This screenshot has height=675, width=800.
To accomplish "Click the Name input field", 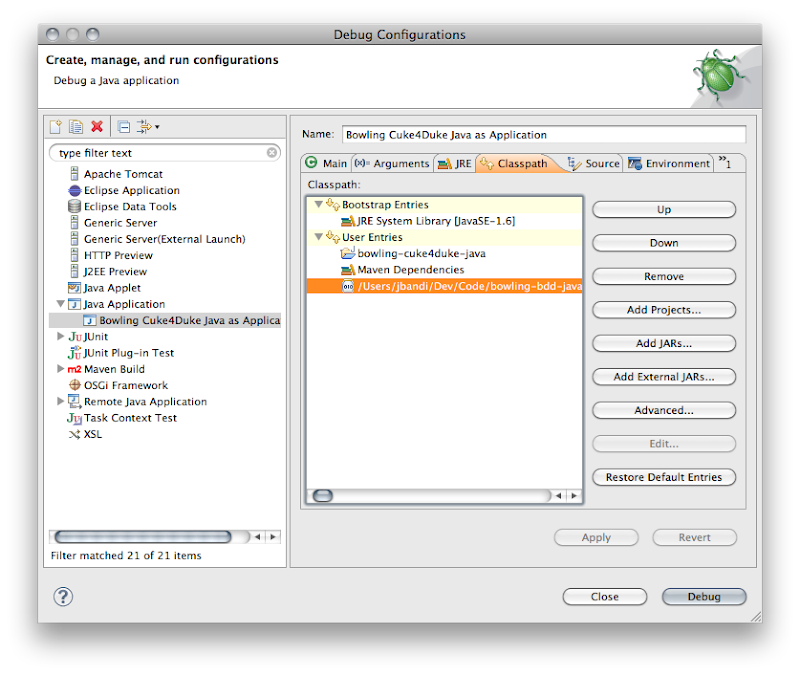I will 543,135.
